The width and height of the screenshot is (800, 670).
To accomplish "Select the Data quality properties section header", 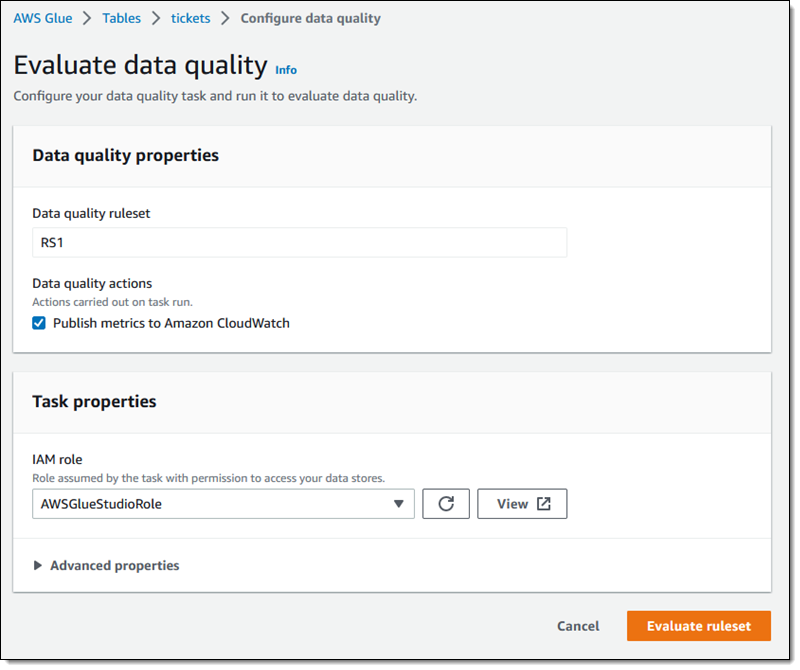I will 126,155.
